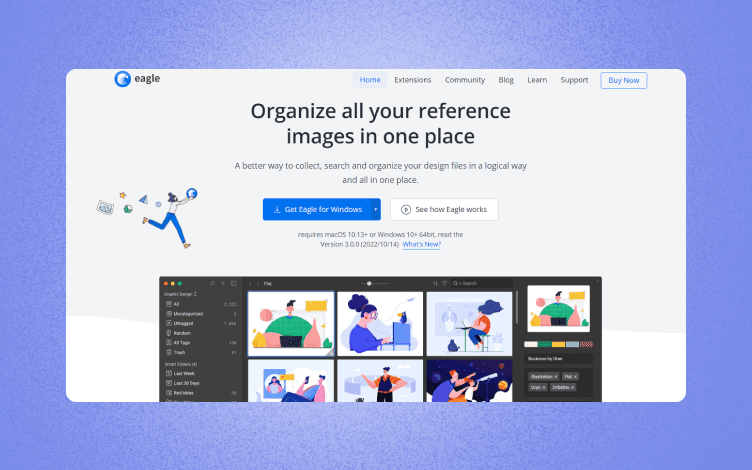The image size is (752, 470).
Task: Click the grid vertical scrollbar
Action: pos(517,307)
